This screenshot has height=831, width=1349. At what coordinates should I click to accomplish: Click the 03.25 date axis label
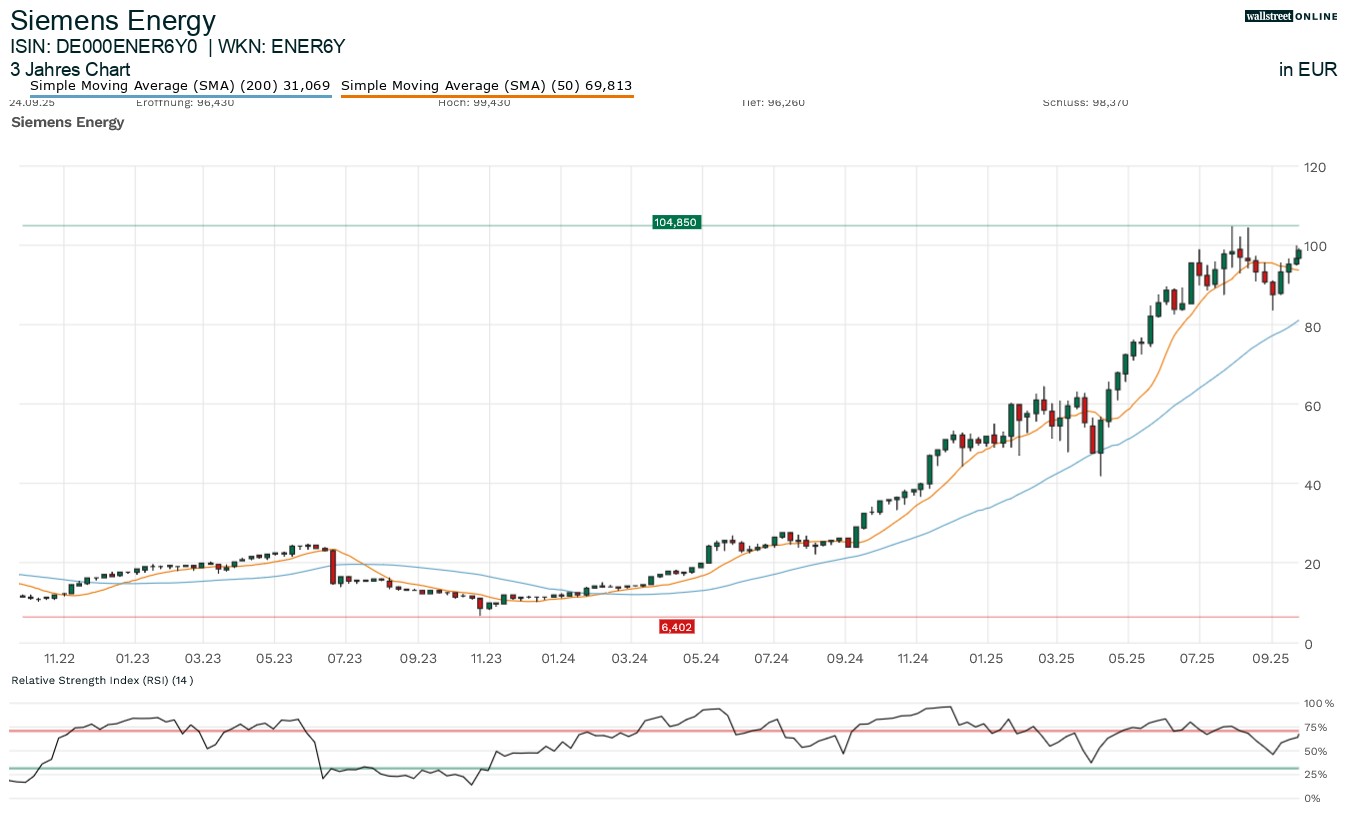1057,658
